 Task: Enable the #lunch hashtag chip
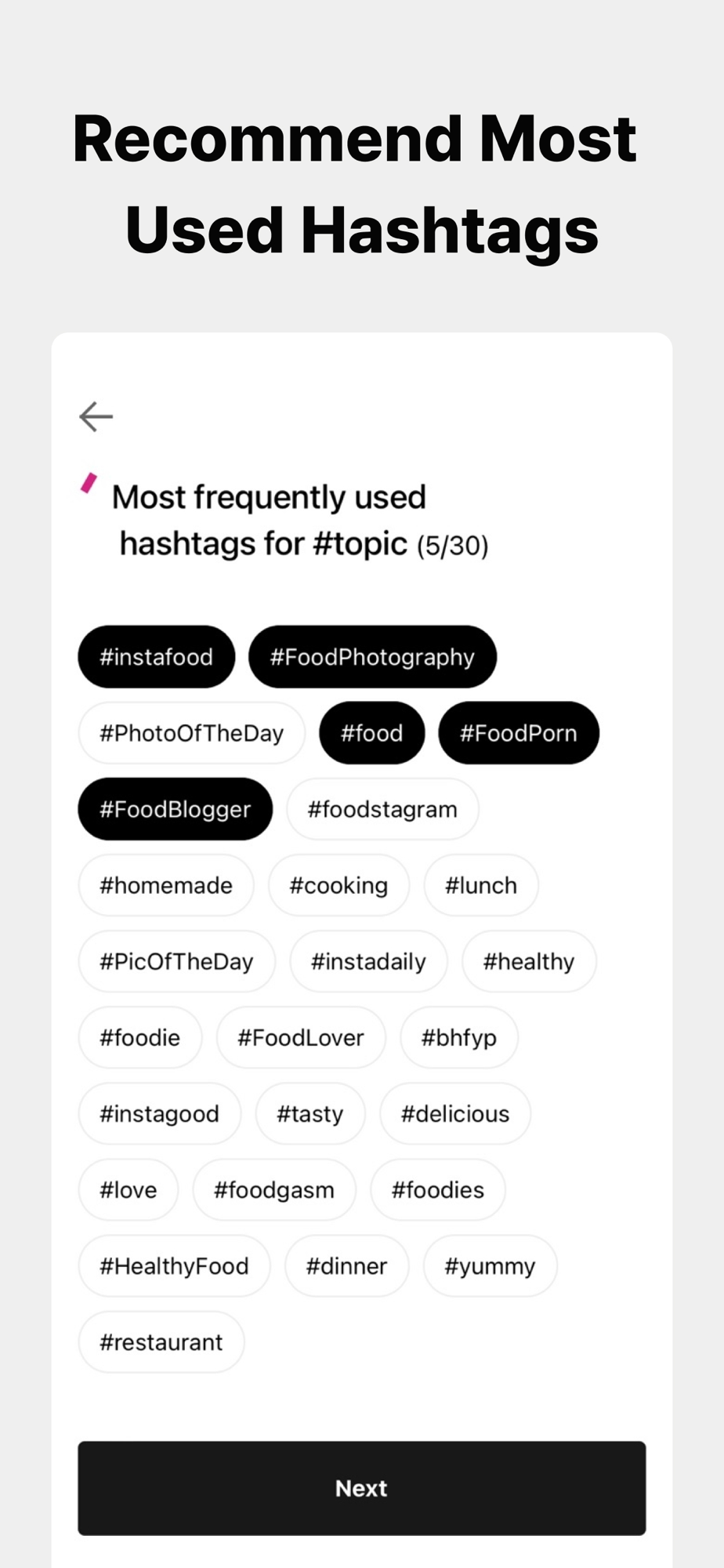pyautogui.click(x=481, y=885)
